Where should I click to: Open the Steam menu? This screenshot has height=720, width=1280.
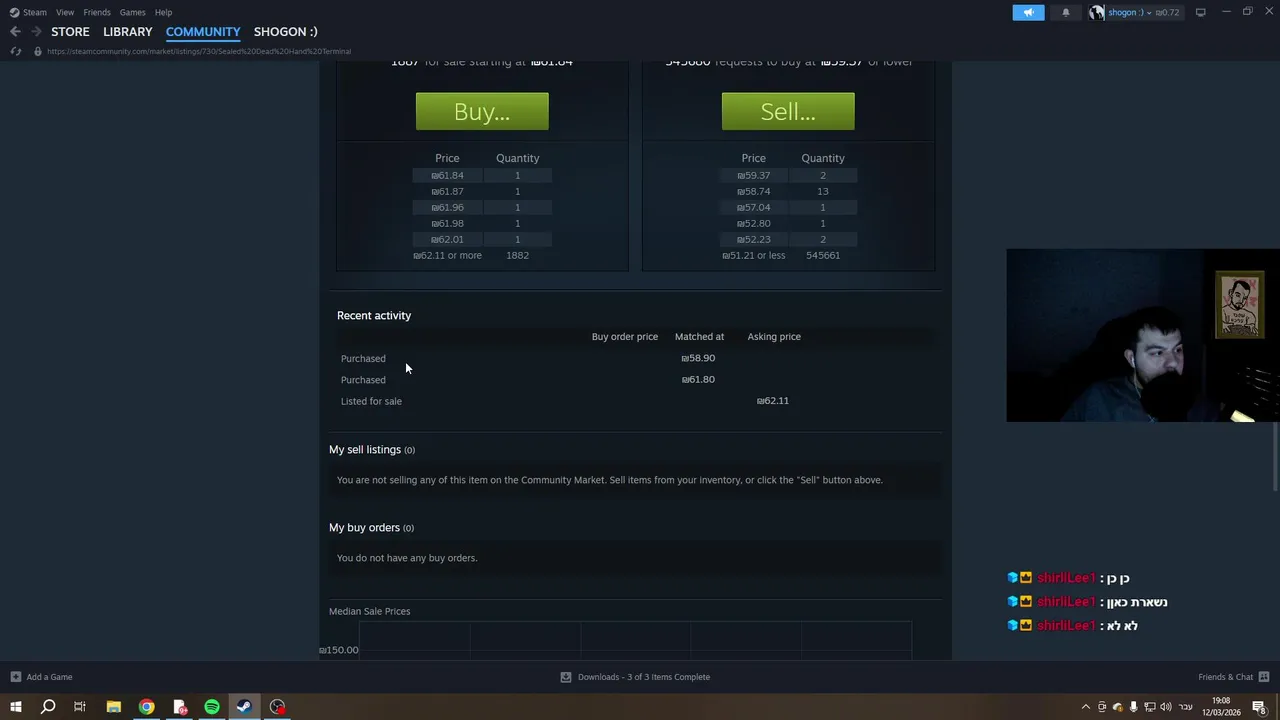point(35,12)
